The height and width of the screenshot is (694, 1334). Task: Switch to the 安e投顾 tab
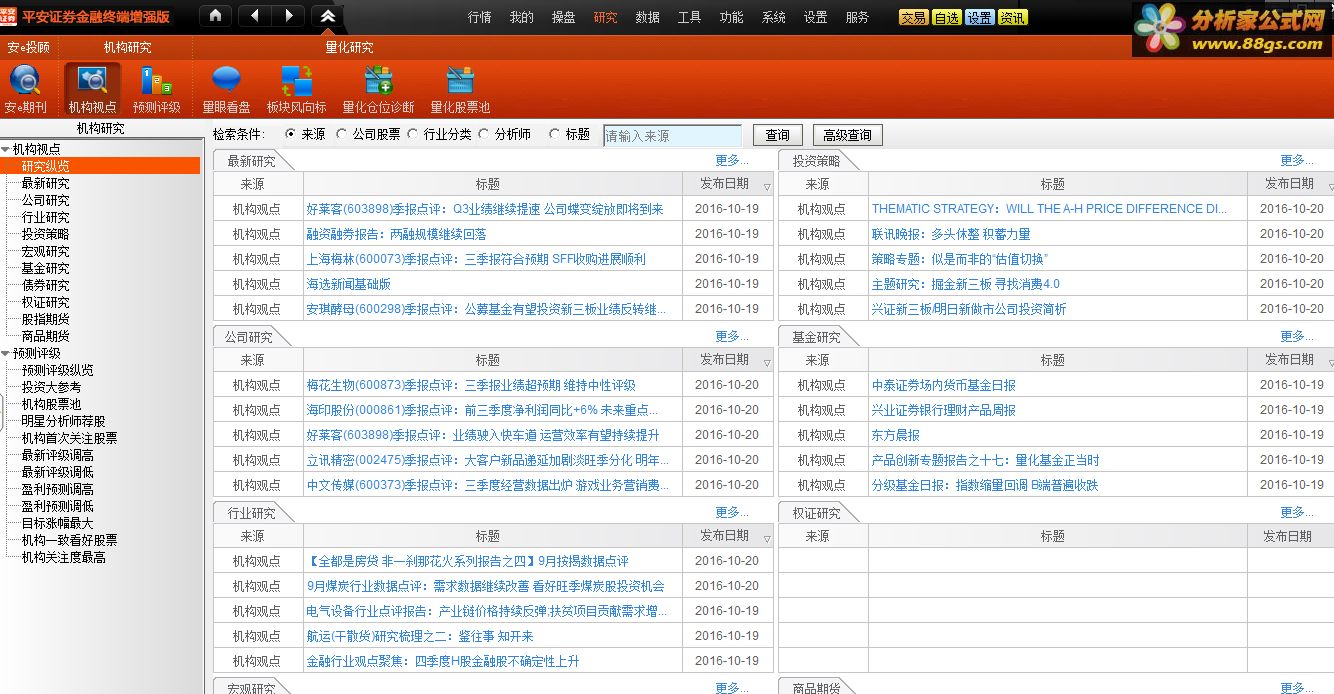[x=29, y=47]
